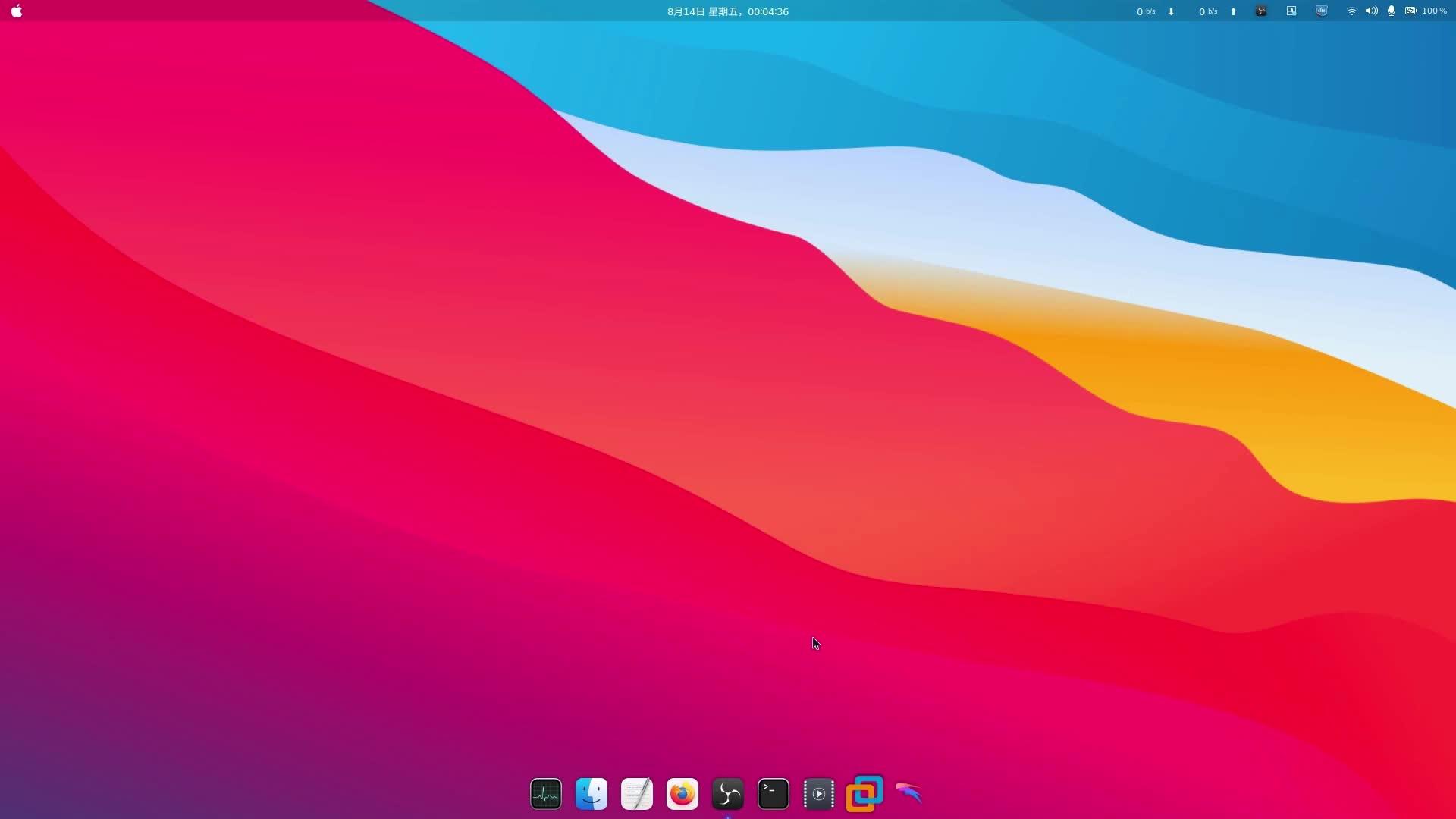Open Finder from the dock
Screen dimensions: 1456x819
pyautogui.click(x=591, y=793)
